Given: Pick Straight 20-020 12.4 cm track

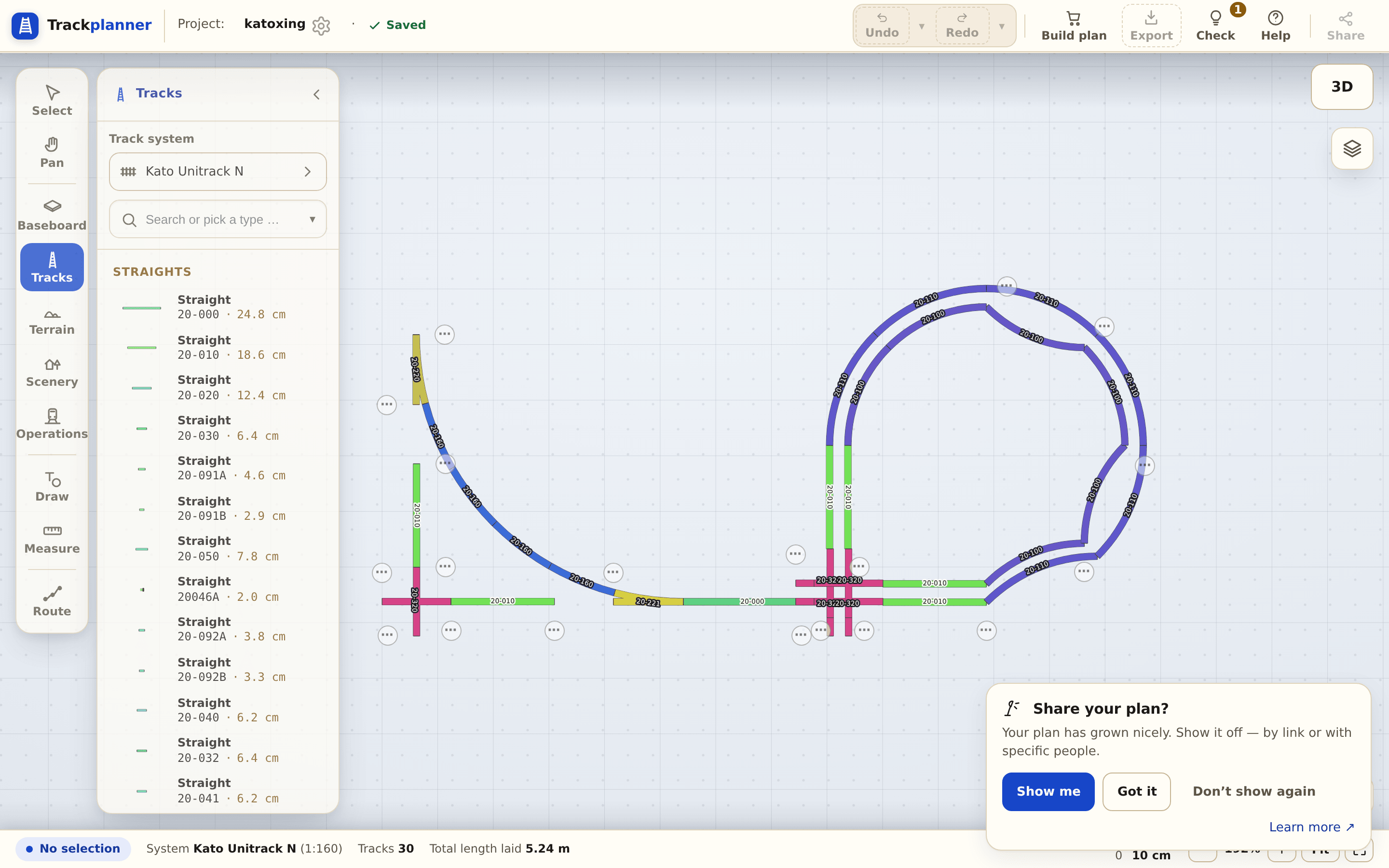Looking at the screenshot, I should coord(218,388).
